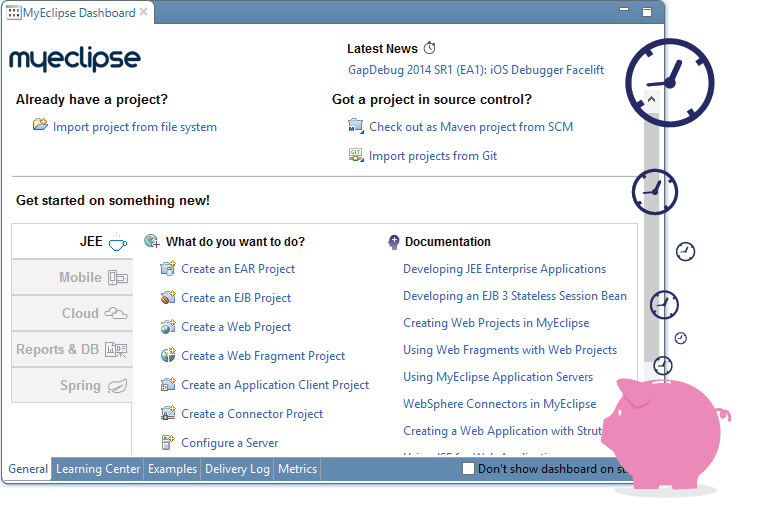
Task: Click the EJB Project icon
Action: tap(168, 297)
